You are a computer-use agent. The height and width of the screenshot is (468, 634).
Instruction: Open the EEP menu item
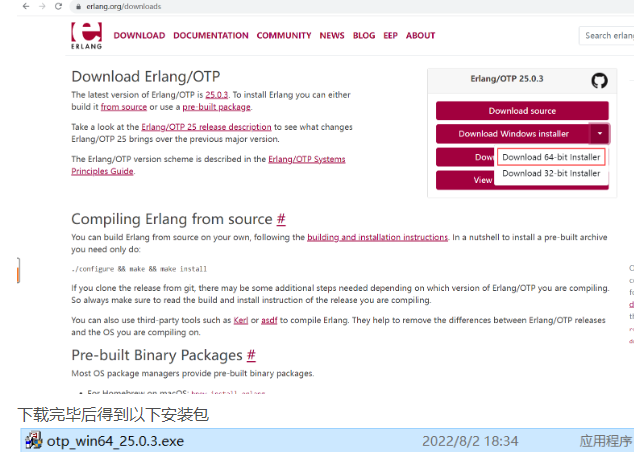click(390, 36)
